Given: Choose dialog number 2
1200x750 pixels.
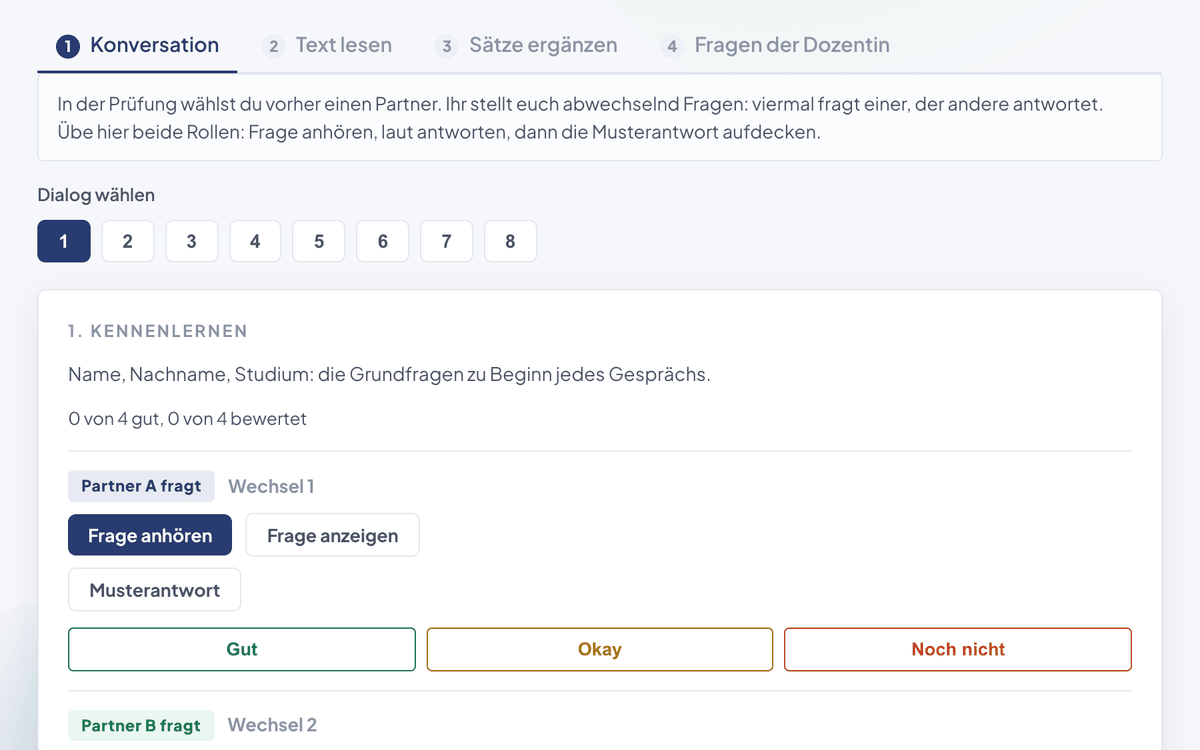Looking at the screenshot, I should pos(128,241).
